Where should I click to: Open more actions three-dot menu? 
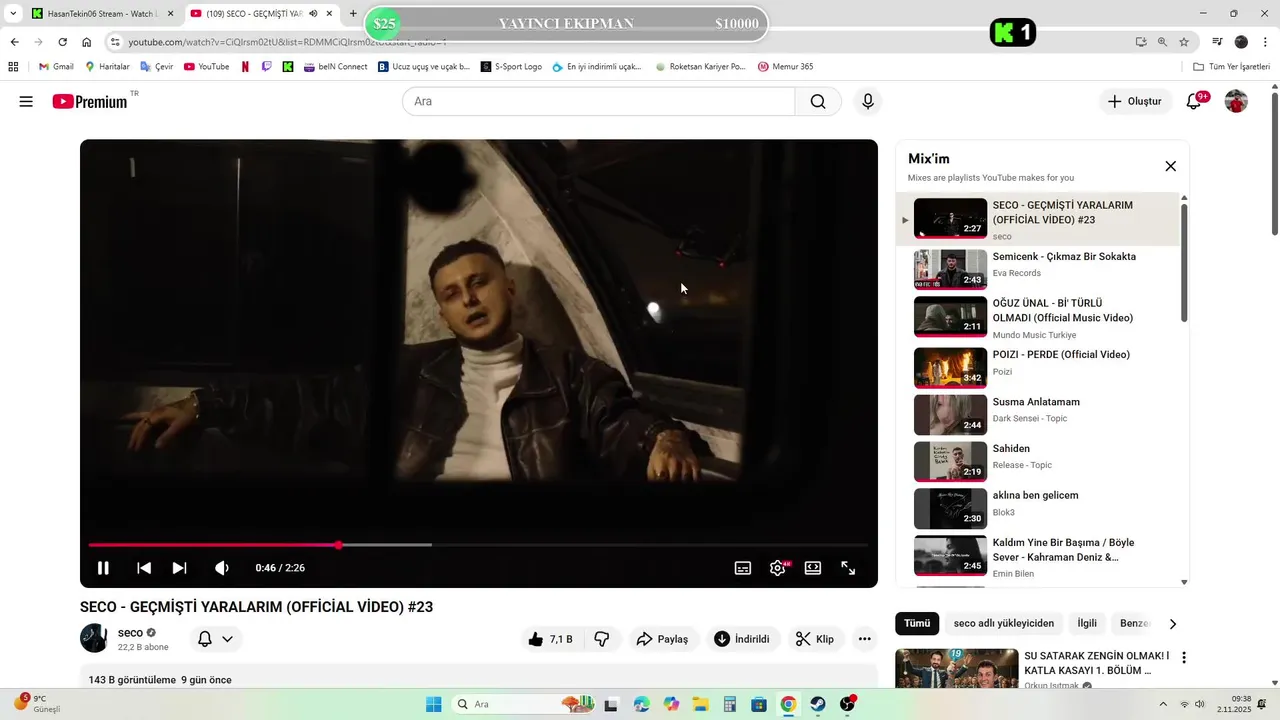(x=865, y=639)
